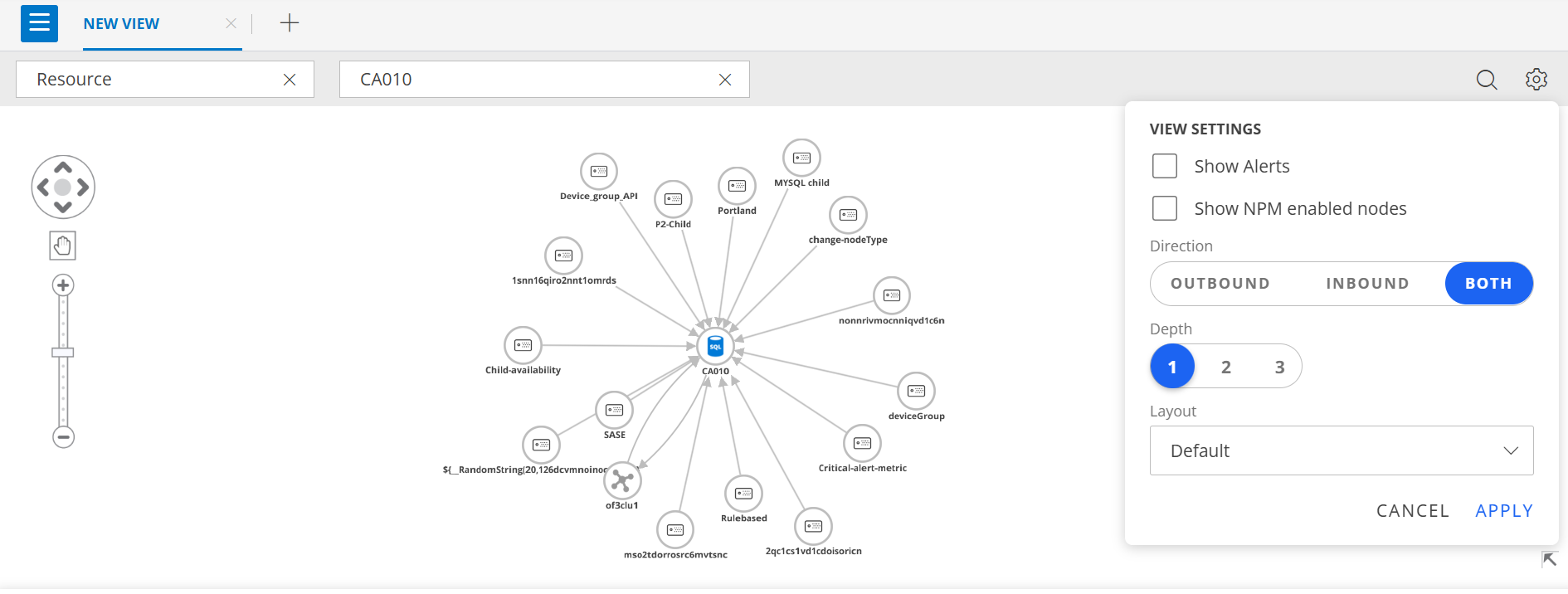Expand the Layout dropdown
The width and height of the screenshot is (1568, 594).
point(1341,450)
